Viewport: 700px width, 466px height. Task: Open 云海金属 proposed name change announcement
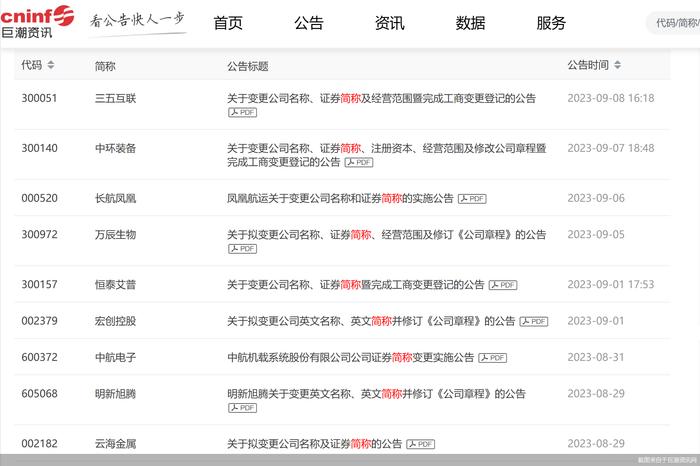pos(315,444)
